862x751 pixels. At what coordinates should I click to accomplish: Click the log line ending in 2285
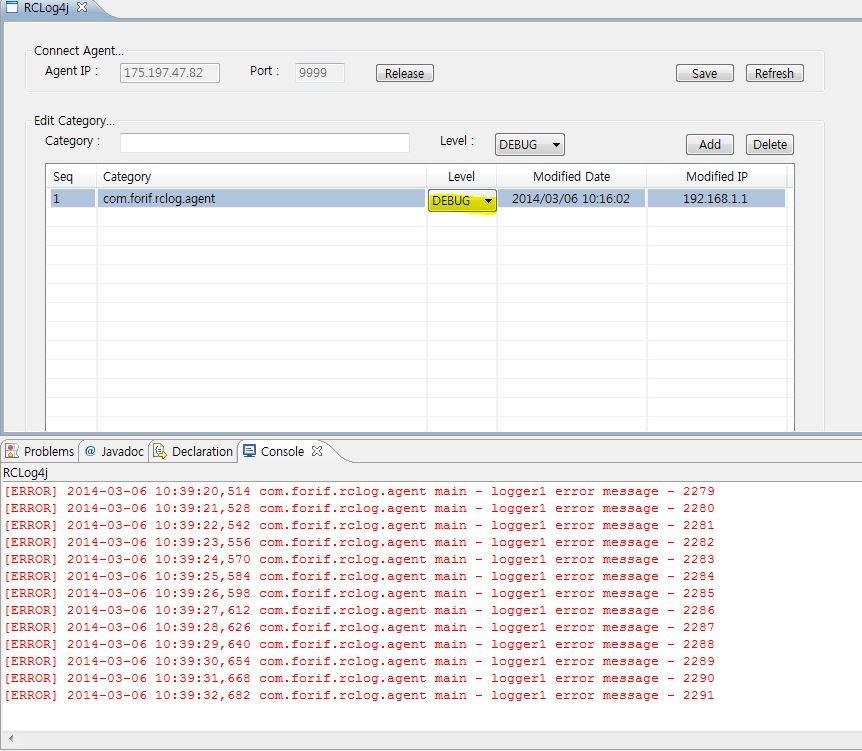pos(359,594)
